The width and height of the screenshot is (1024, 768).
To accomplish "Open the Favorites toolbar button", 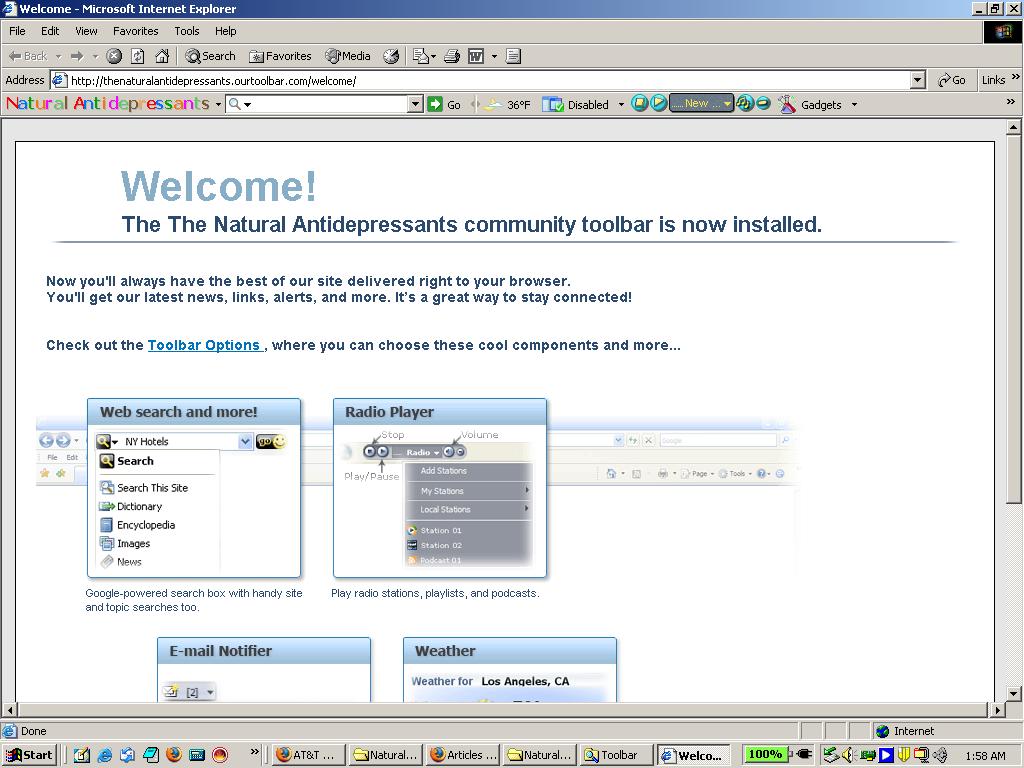I will tap(281, 56).
